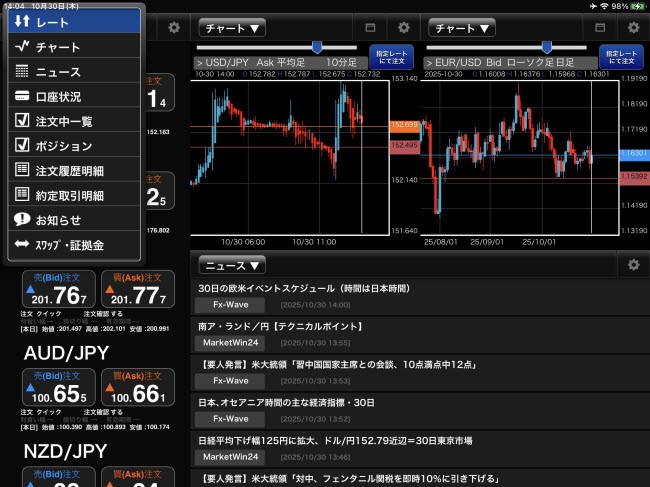Click the account card icon in menu
This screenshot has height=487, width=650.
22,96
